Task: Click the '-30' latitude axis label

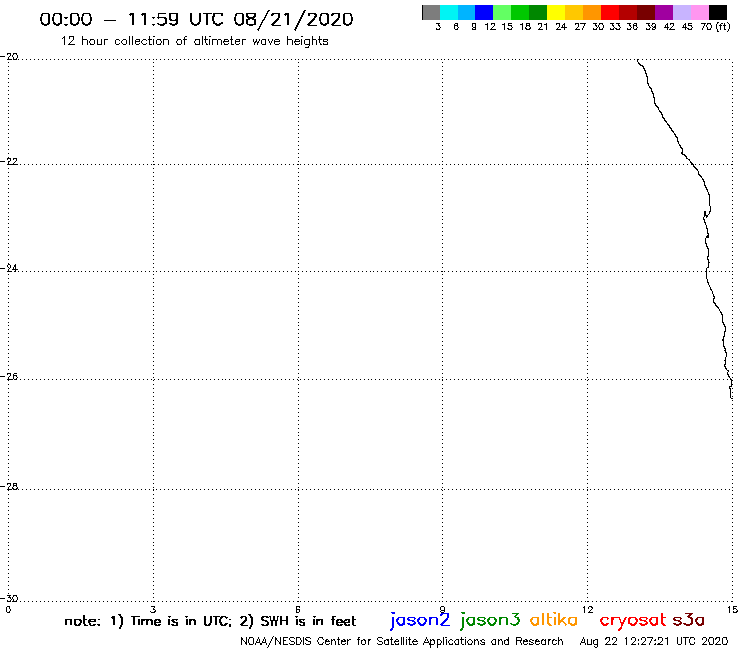Action: (9, 598)
